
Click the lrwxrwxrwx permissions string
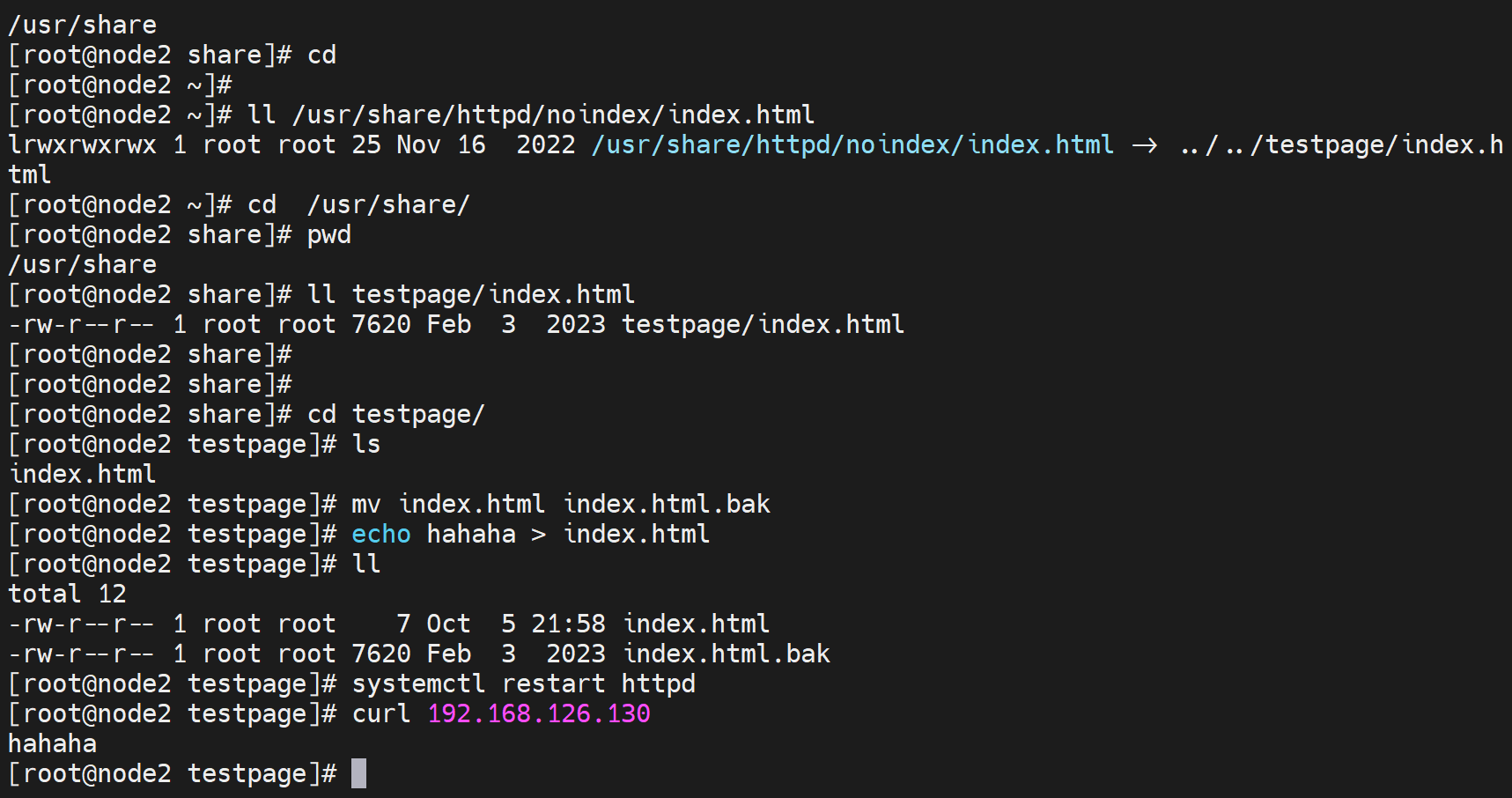pyautogui.click(x=82, y=144)
